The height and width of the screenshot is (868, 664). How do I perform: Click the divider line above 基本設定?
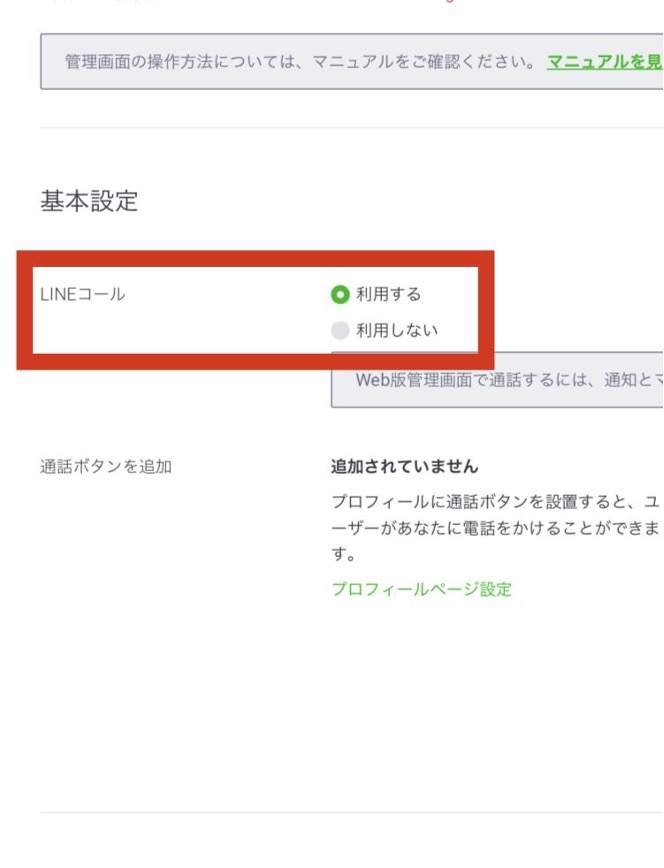click(x=350, y=128)
